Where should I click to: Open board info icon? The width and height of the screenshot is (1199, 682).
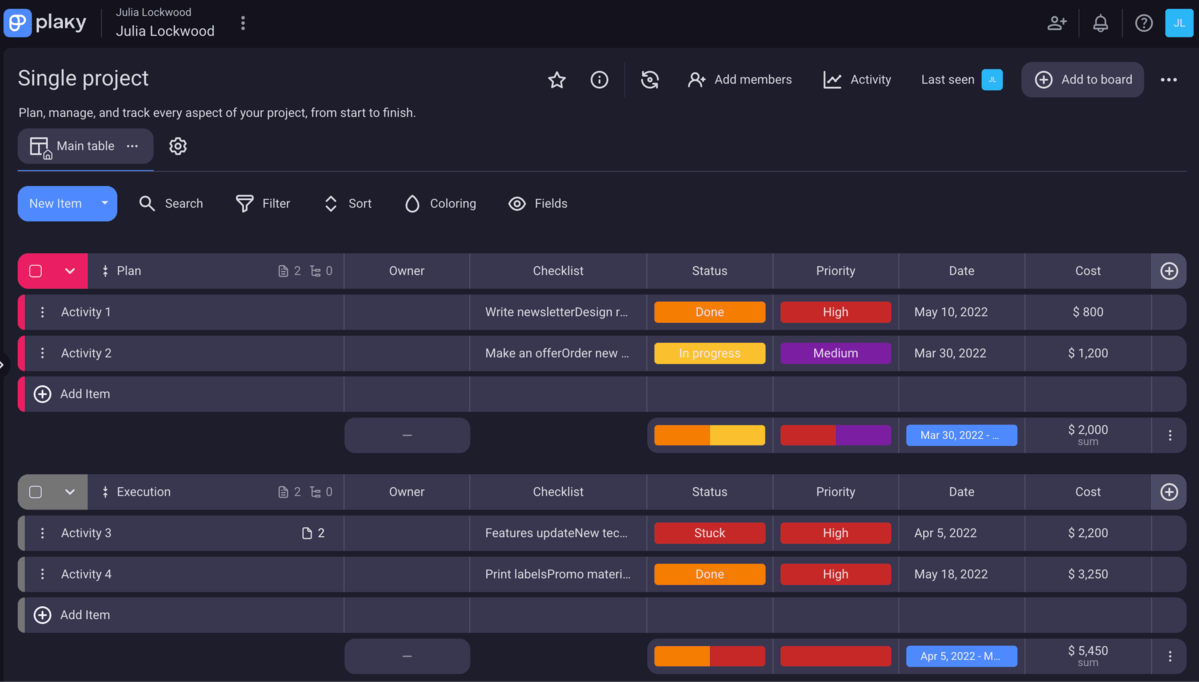599,80
